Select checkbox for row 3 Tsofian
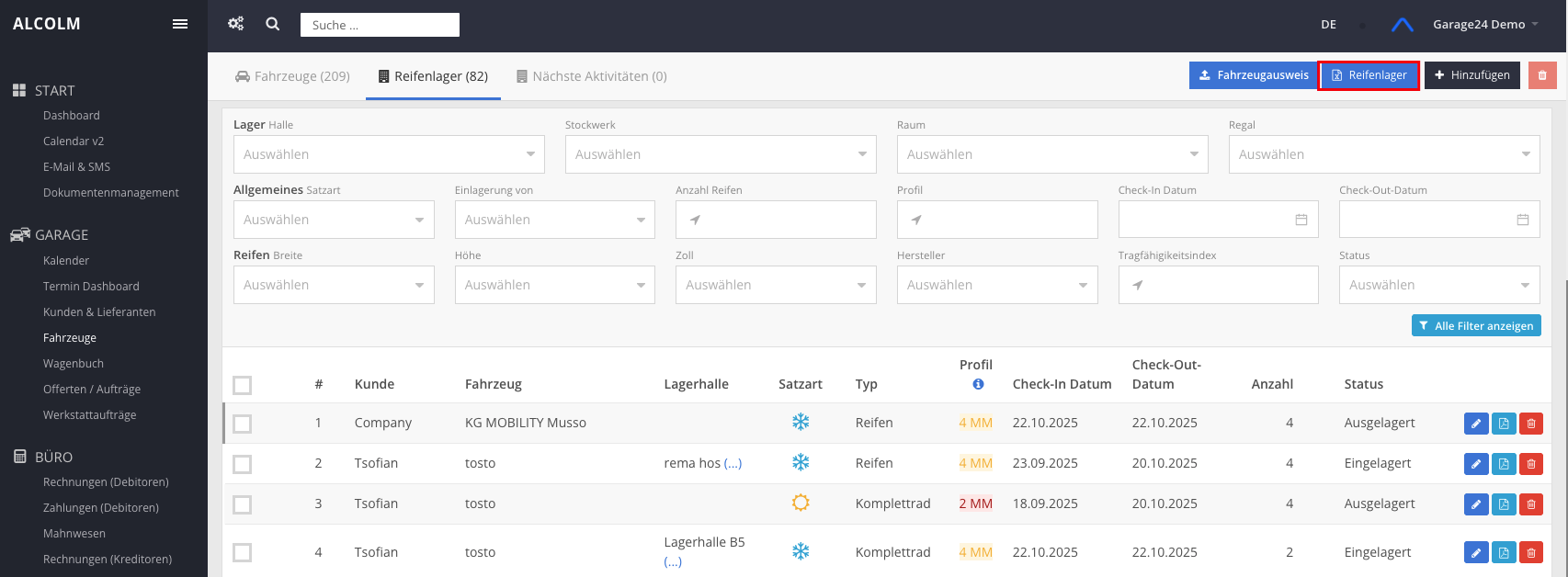The width and height of the screenshot is (1568, 577). 243,504
